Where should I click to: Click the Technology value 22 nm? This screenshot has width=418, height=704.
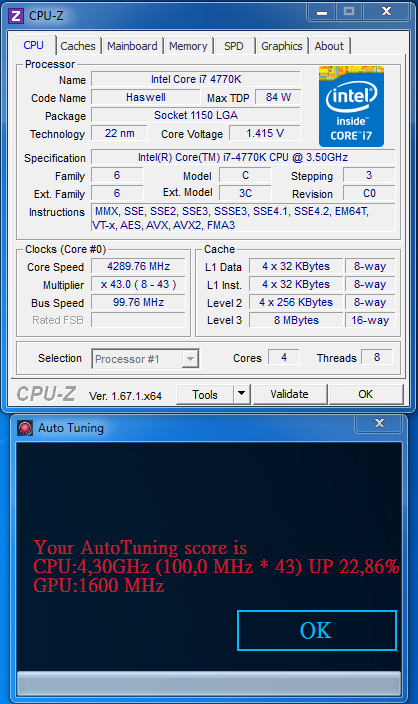point(119,133)
